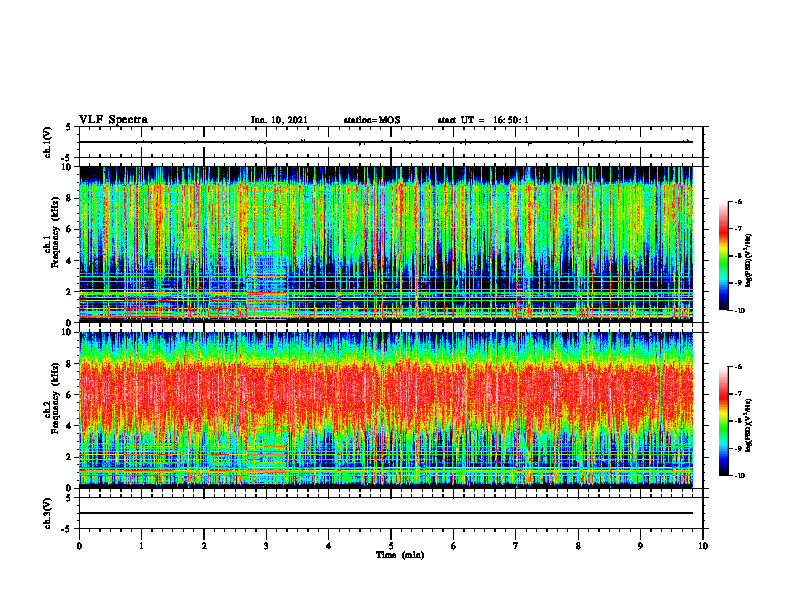Screen dimensions: 792x612
Task: Click the ch.1 voltage waveform trace
Action: tap(386, 142)
